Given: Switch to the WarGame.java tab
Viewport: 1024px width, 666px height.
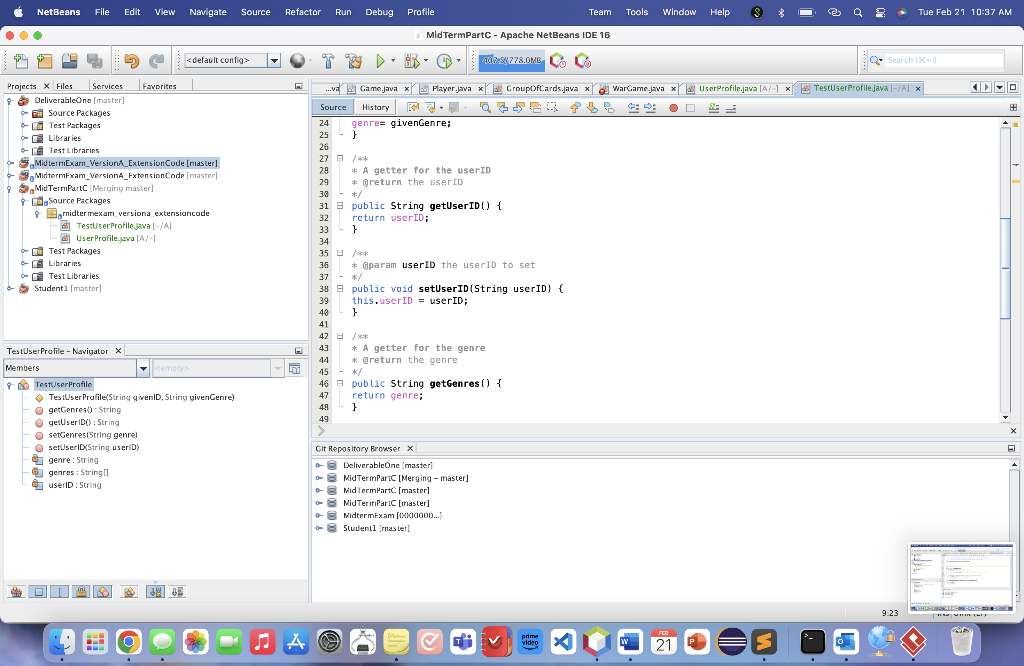Looking at the screenshot, I should click(x=637, y=88).
